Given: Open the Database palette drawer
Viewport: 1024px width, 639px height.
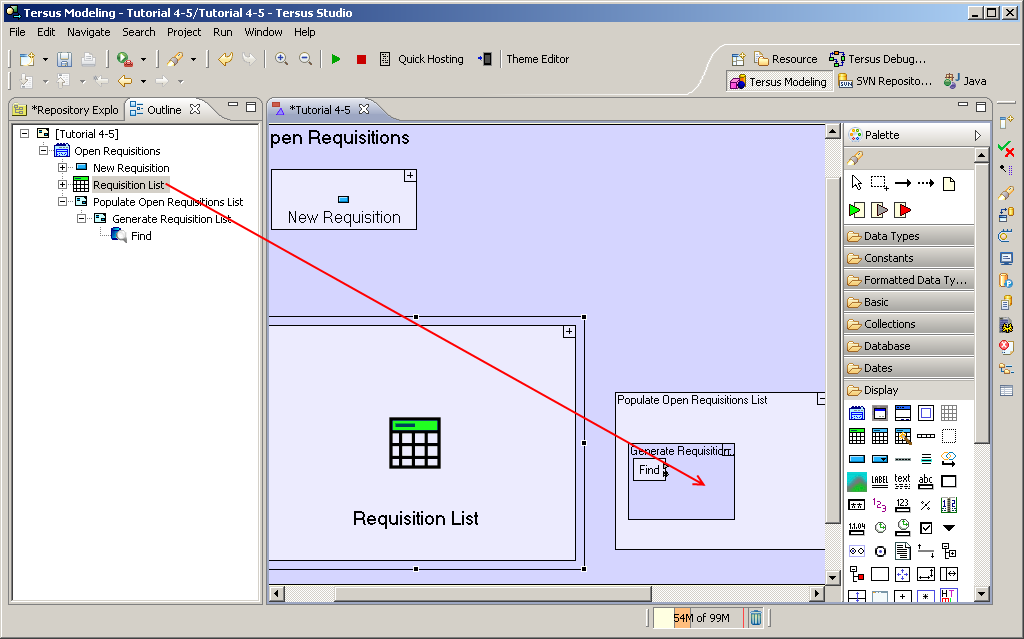Looking at the screenshot, I should (908, 346).
